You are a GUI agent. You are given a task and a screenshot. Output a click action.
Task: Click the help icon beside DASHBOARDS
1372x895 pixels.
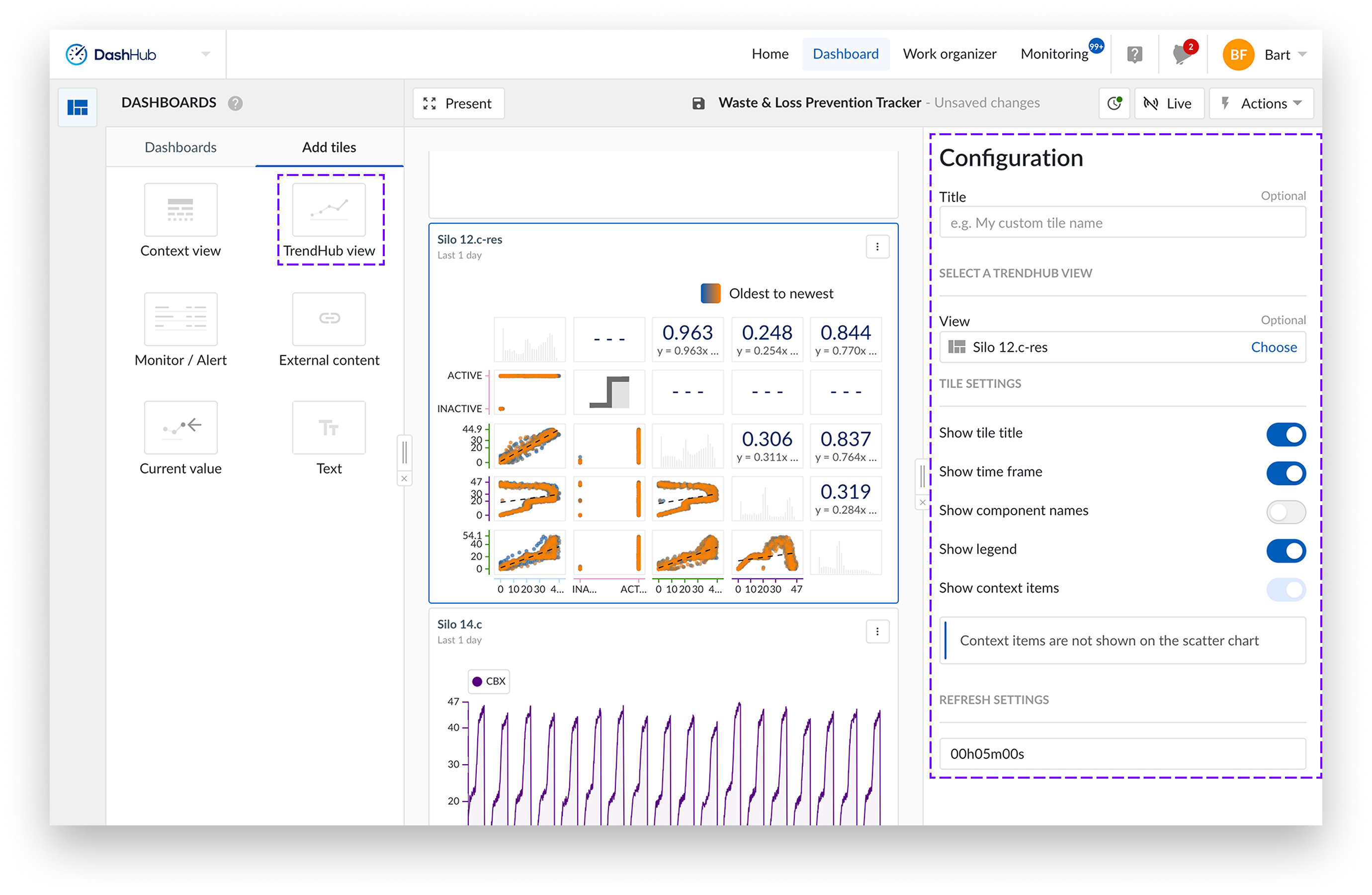coord(235,103)
